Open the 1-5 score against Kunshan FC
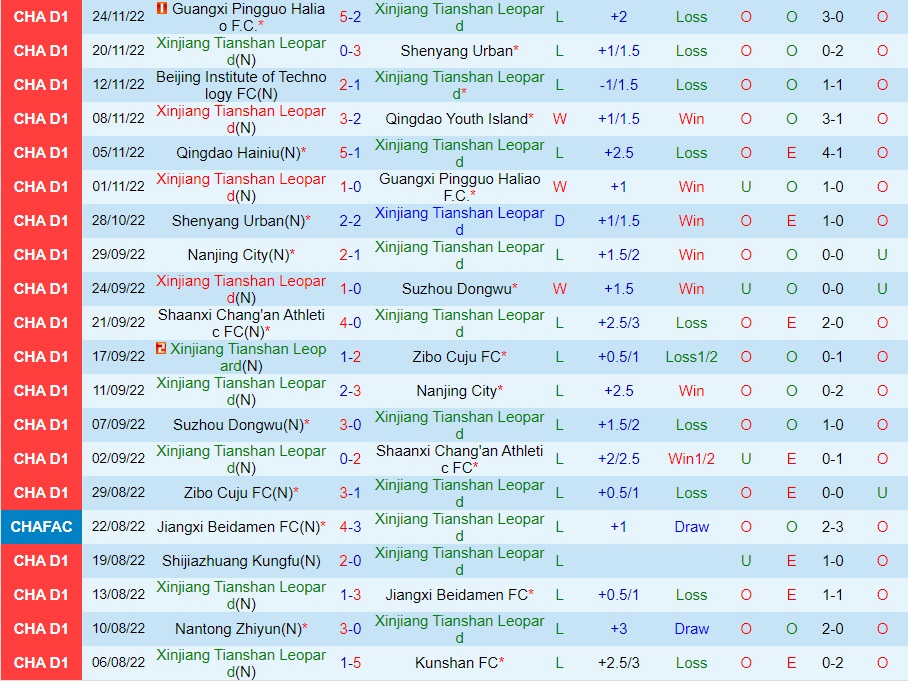 pyautogui.click(x=350, y=662)
